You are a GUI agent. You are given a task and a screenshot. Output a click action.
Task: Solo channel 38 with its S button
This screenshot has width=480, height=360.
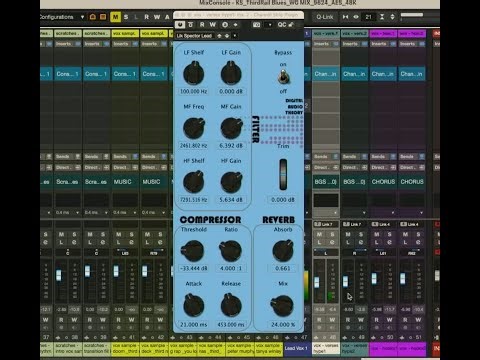[74, 235]
